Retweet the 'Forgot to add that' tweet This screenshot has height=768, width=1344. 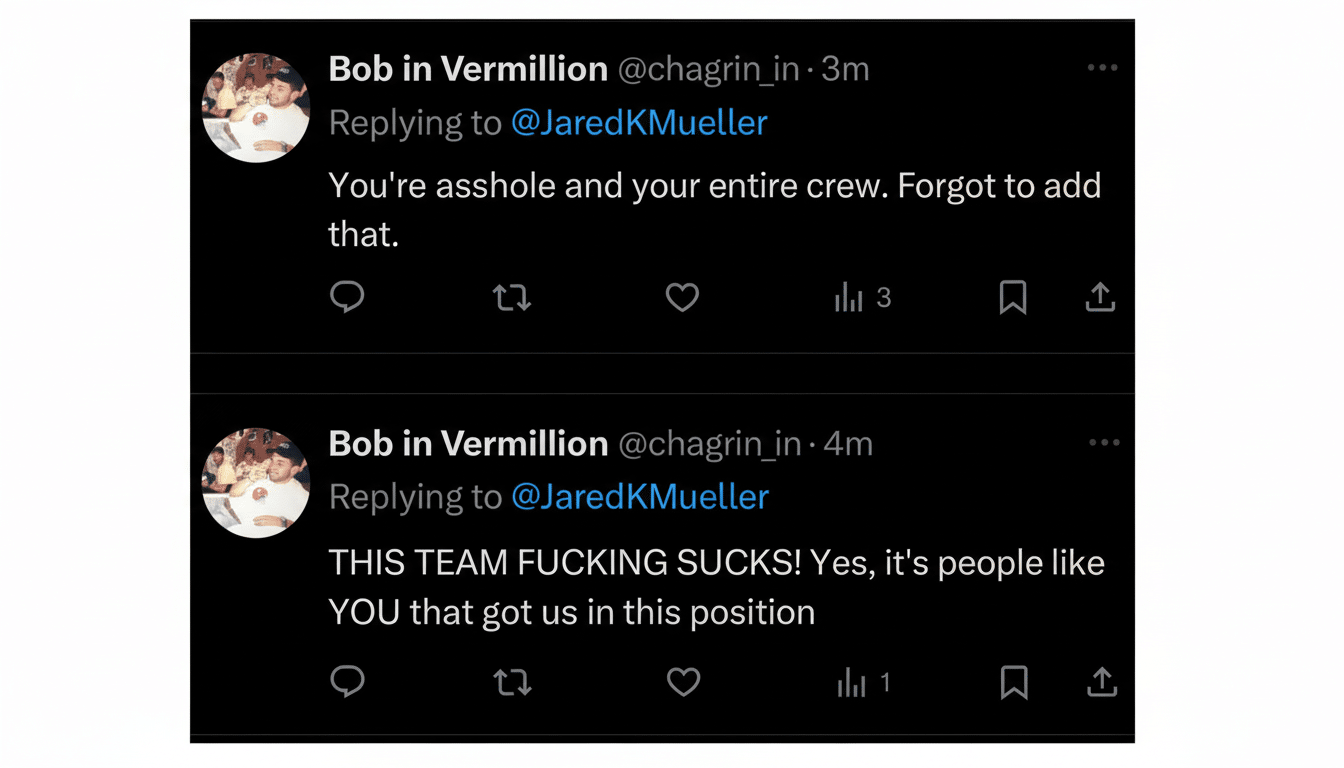coord(512,297)
